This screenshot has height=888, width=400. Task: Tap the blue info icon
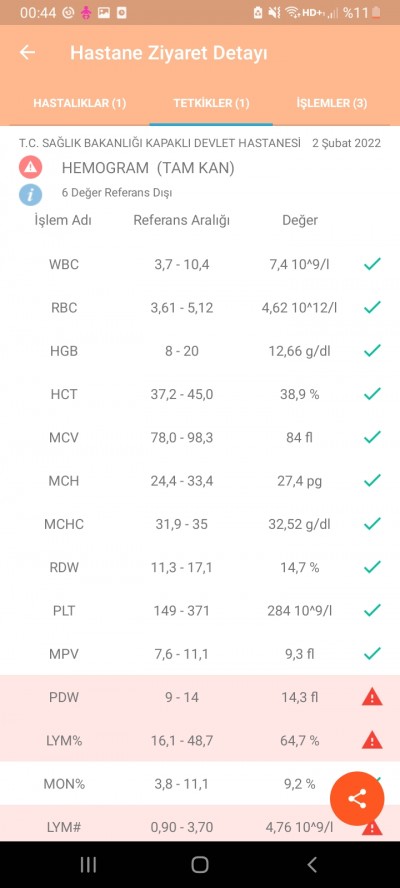pos(31,194)
